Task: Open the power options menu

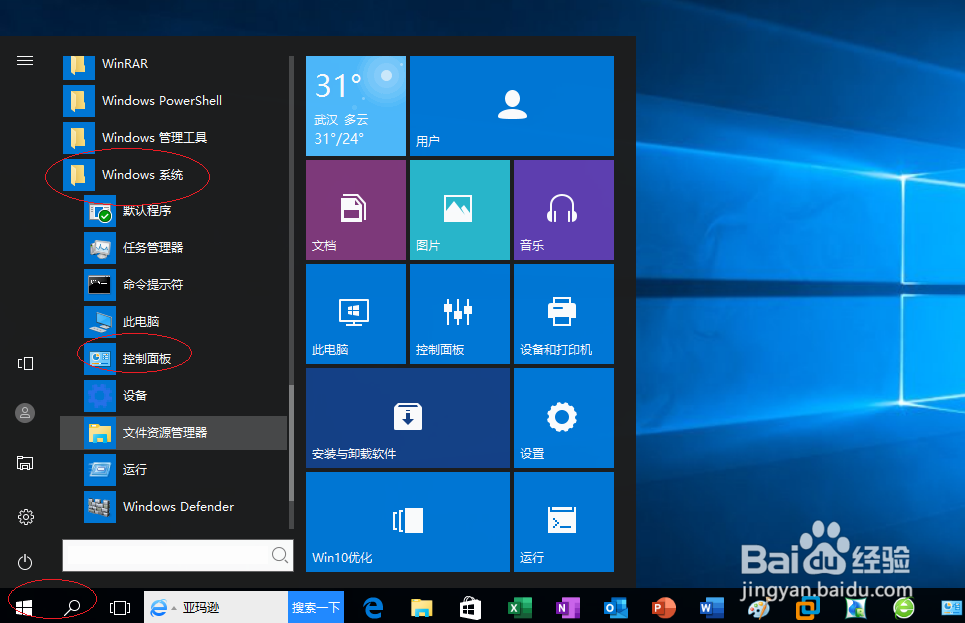Action: coord(25,562)
